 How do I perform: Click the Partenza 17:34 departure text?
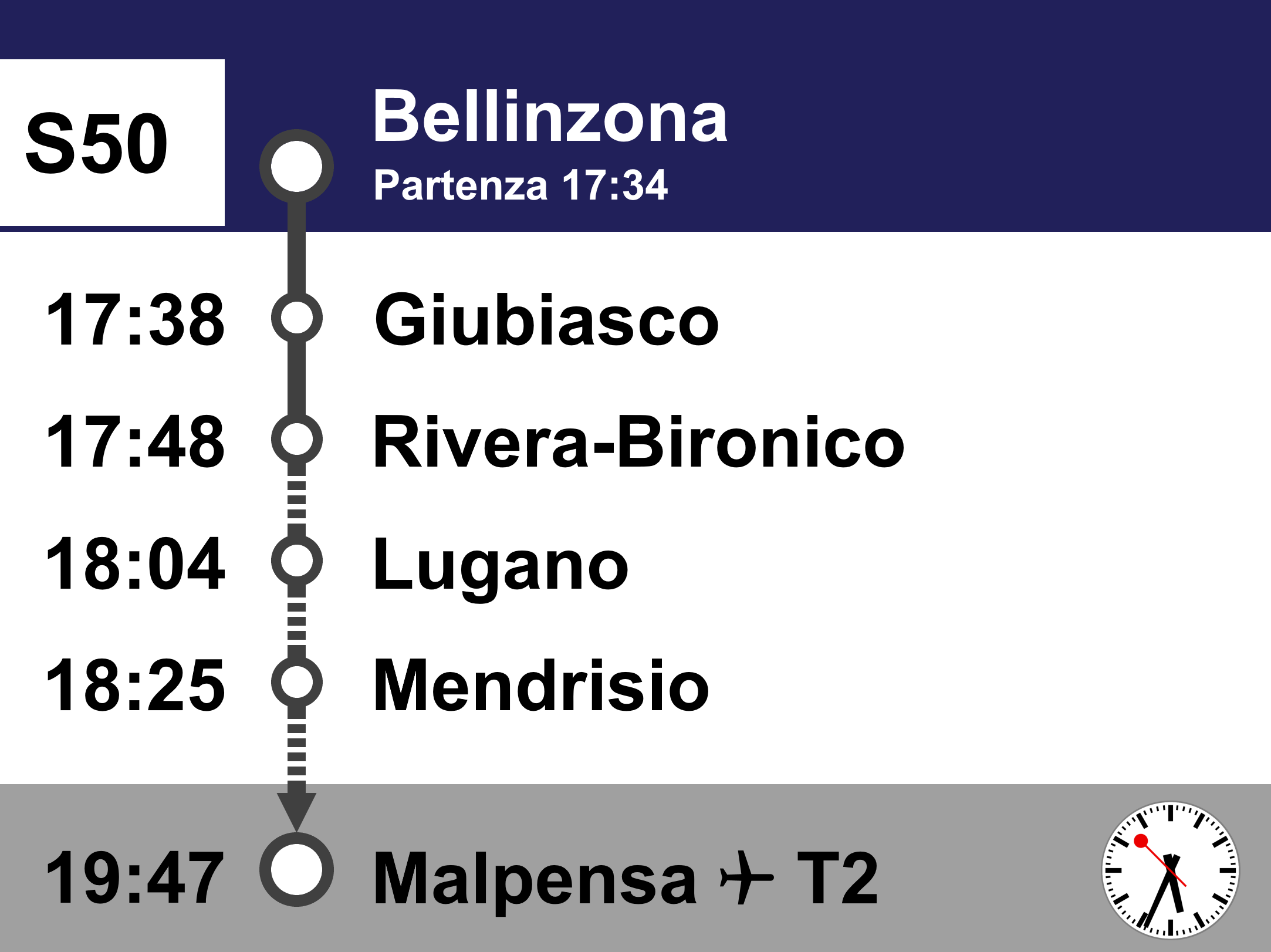click(x=520, y=185)
